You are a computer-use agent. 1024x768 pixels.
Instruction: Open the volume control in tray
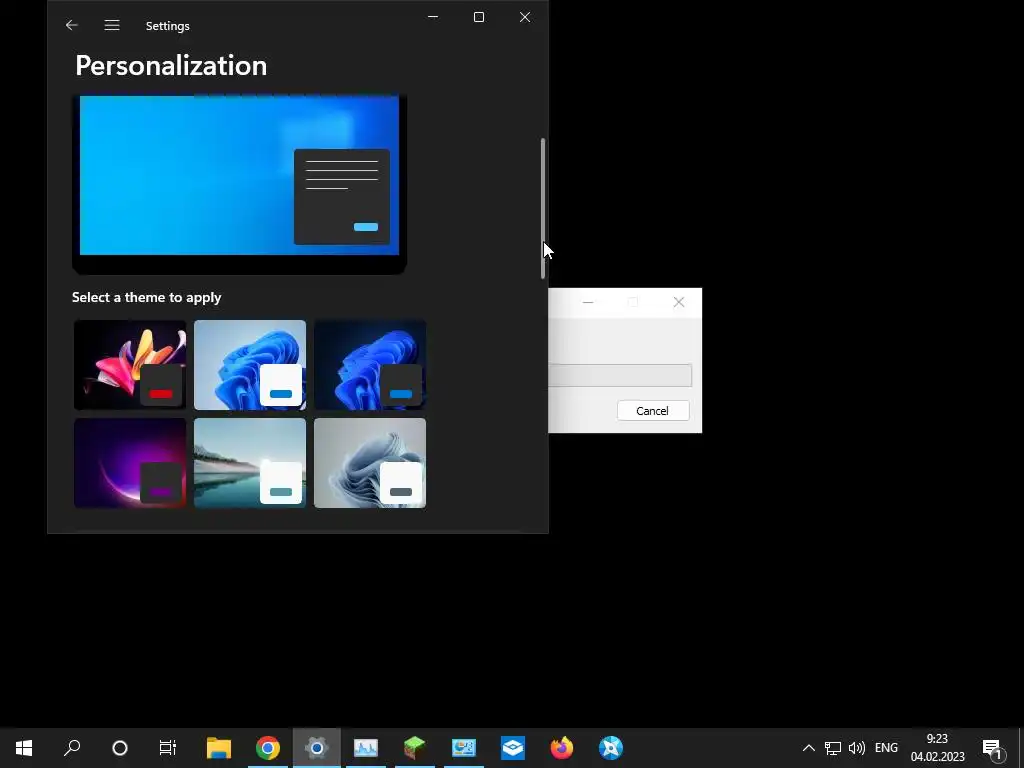click(856, 748)
